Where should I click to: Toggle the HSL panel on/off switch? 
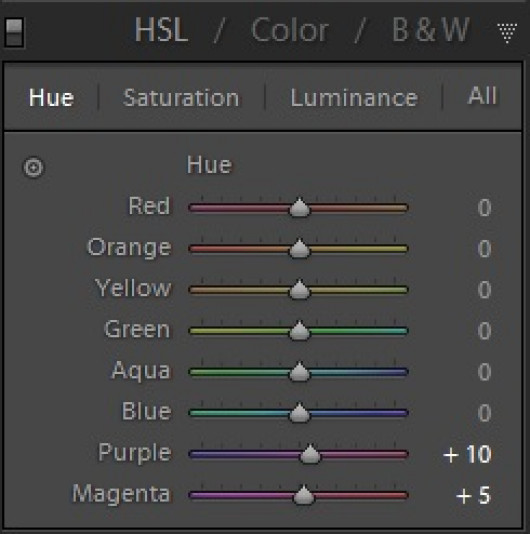(x=14, y=32)
